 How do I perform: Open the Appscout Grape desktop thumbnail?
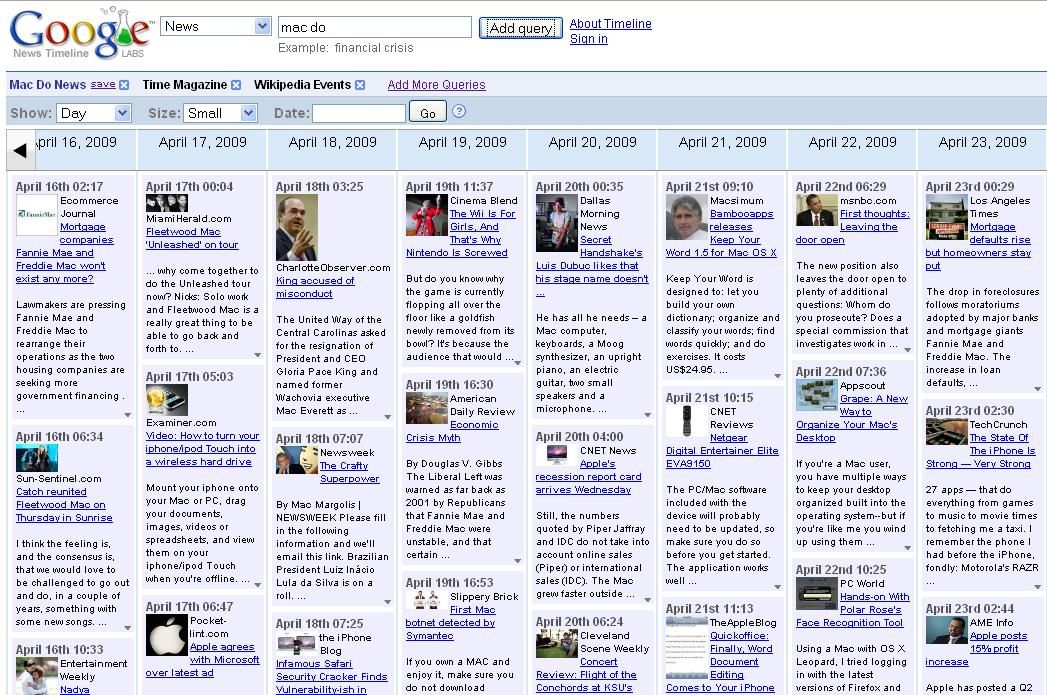coord(817,395)
